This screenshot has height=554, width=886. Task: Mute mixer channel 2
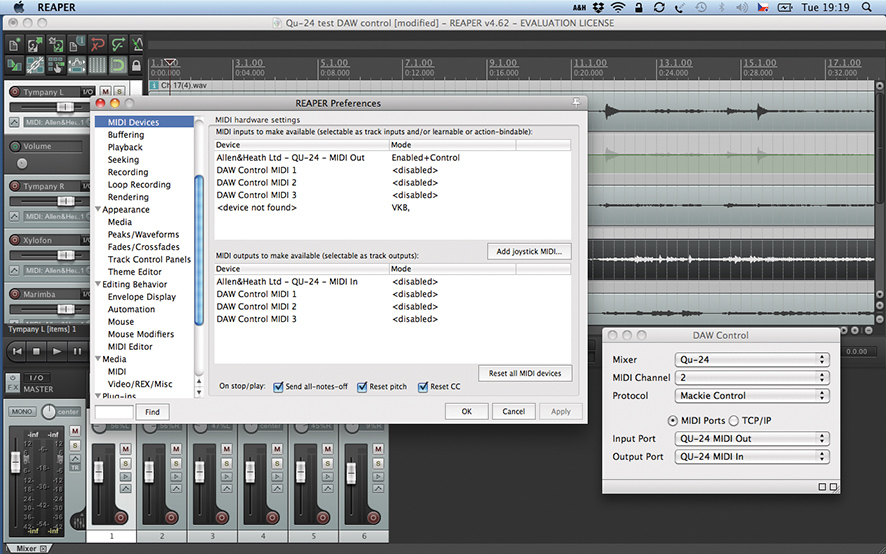click(176, 449)
